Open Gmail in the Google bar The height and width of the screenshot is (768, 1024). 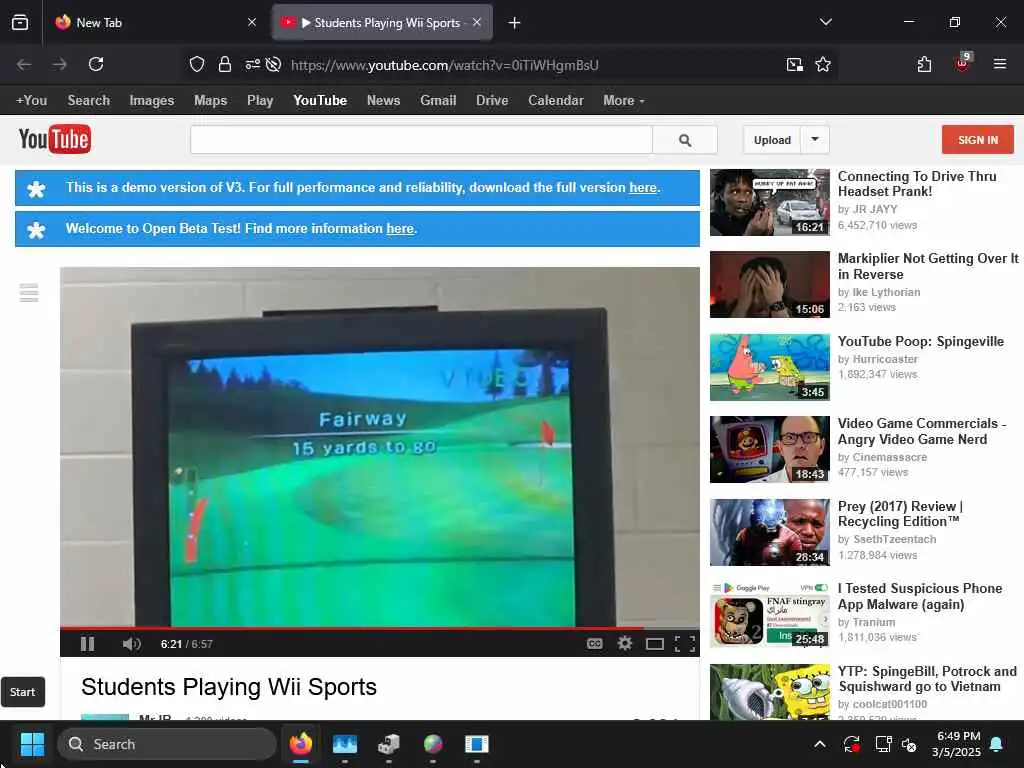click(x=438, y=101)
